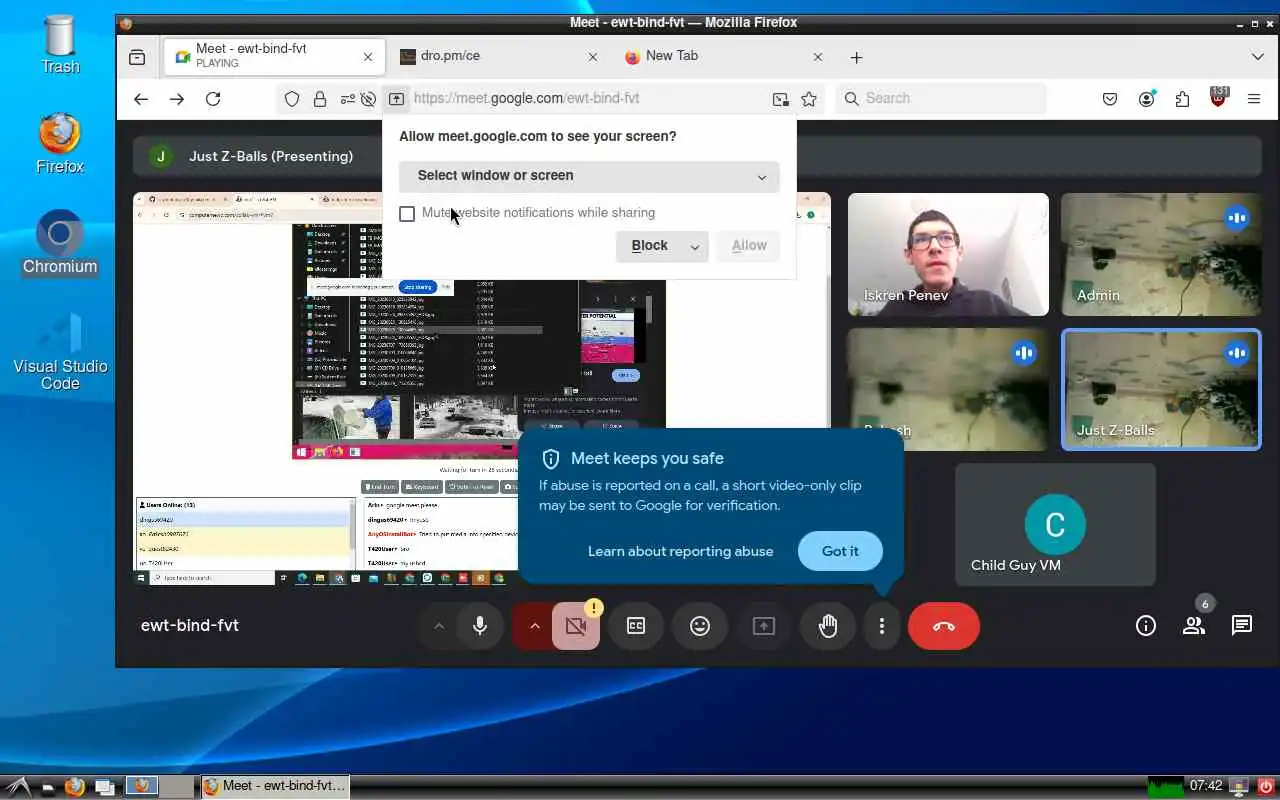Click the Firefox Search box

[x=941, y=99]
